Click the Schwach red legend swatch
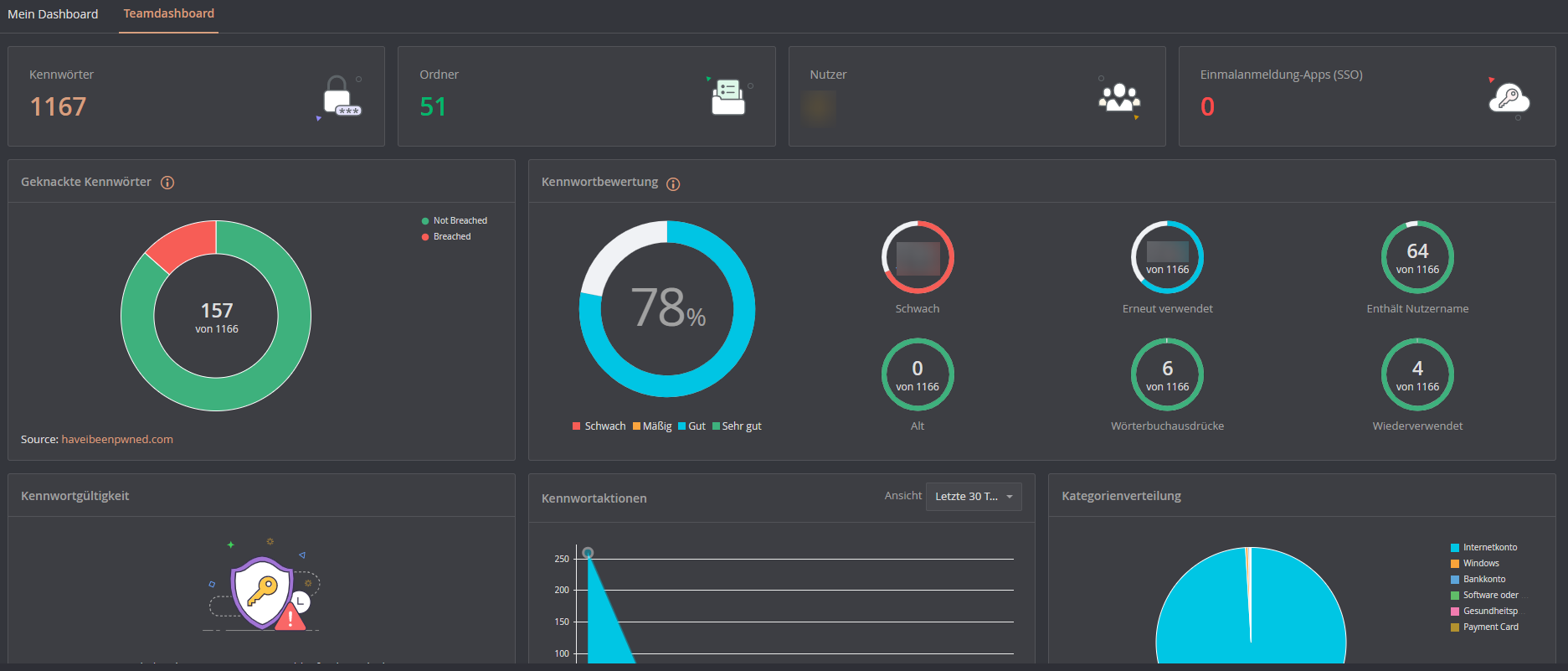The height and width of the screenshot is (671, 1568). (x=576, y=426)
